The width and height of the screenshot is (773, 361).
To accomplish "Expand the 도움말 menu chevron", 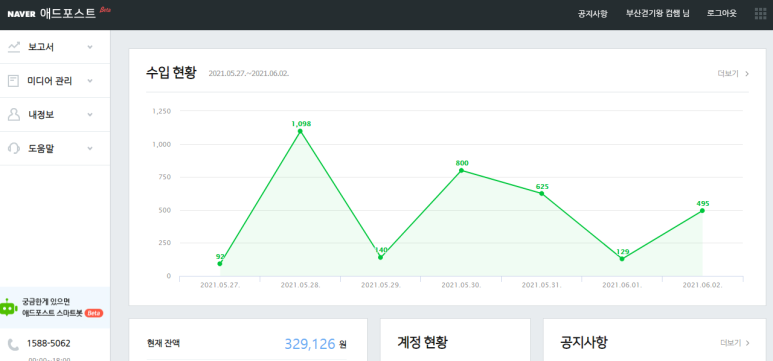I will pyautogui.click(x=90, y=148).
